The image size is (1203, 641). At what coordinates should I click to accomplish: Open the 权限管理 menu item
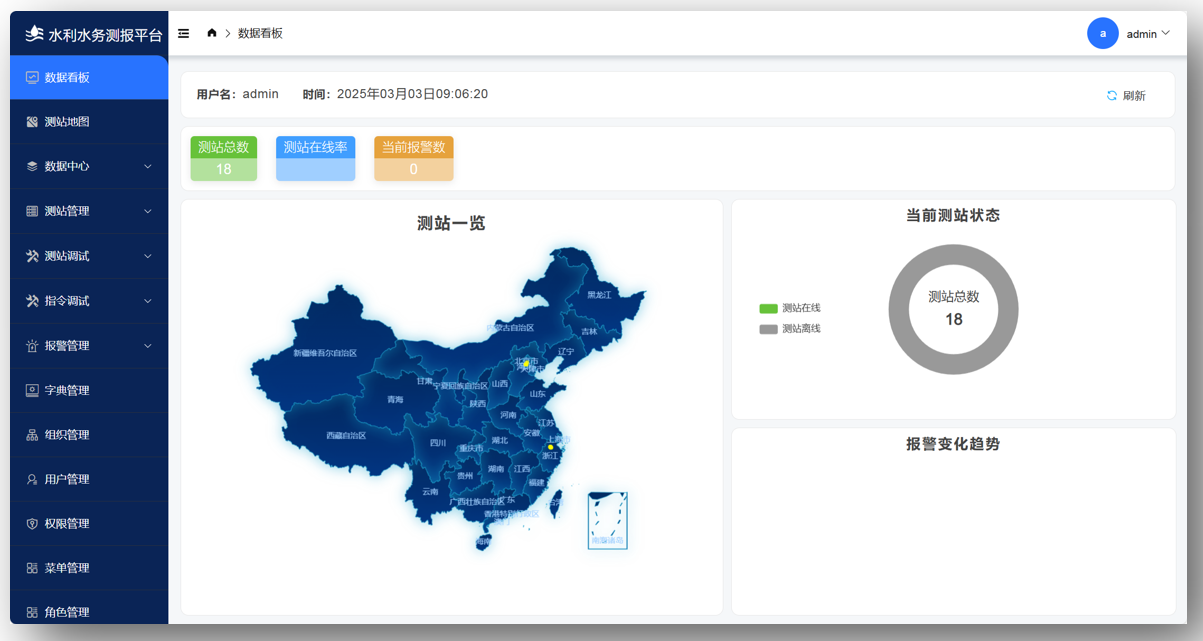pyautogui.click(x=89, y=524)
